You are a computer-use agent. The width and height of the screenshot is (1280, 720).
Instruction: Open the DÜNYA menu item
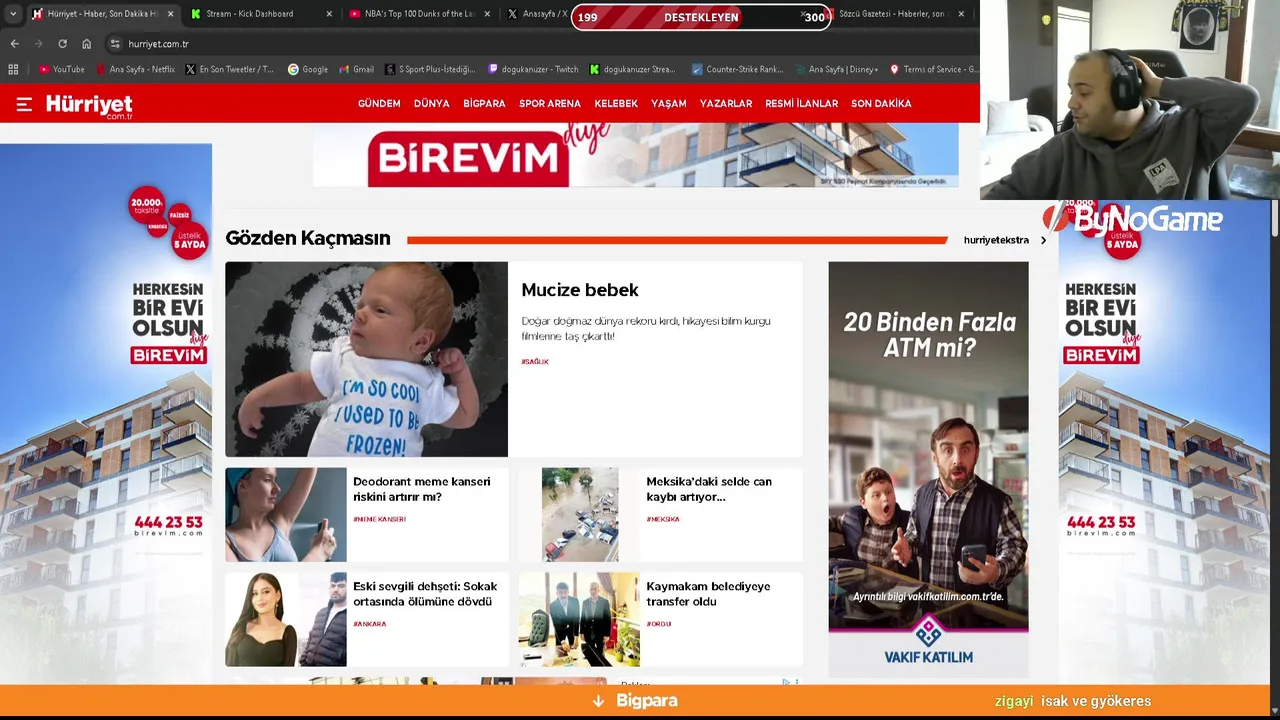[432, 104]
